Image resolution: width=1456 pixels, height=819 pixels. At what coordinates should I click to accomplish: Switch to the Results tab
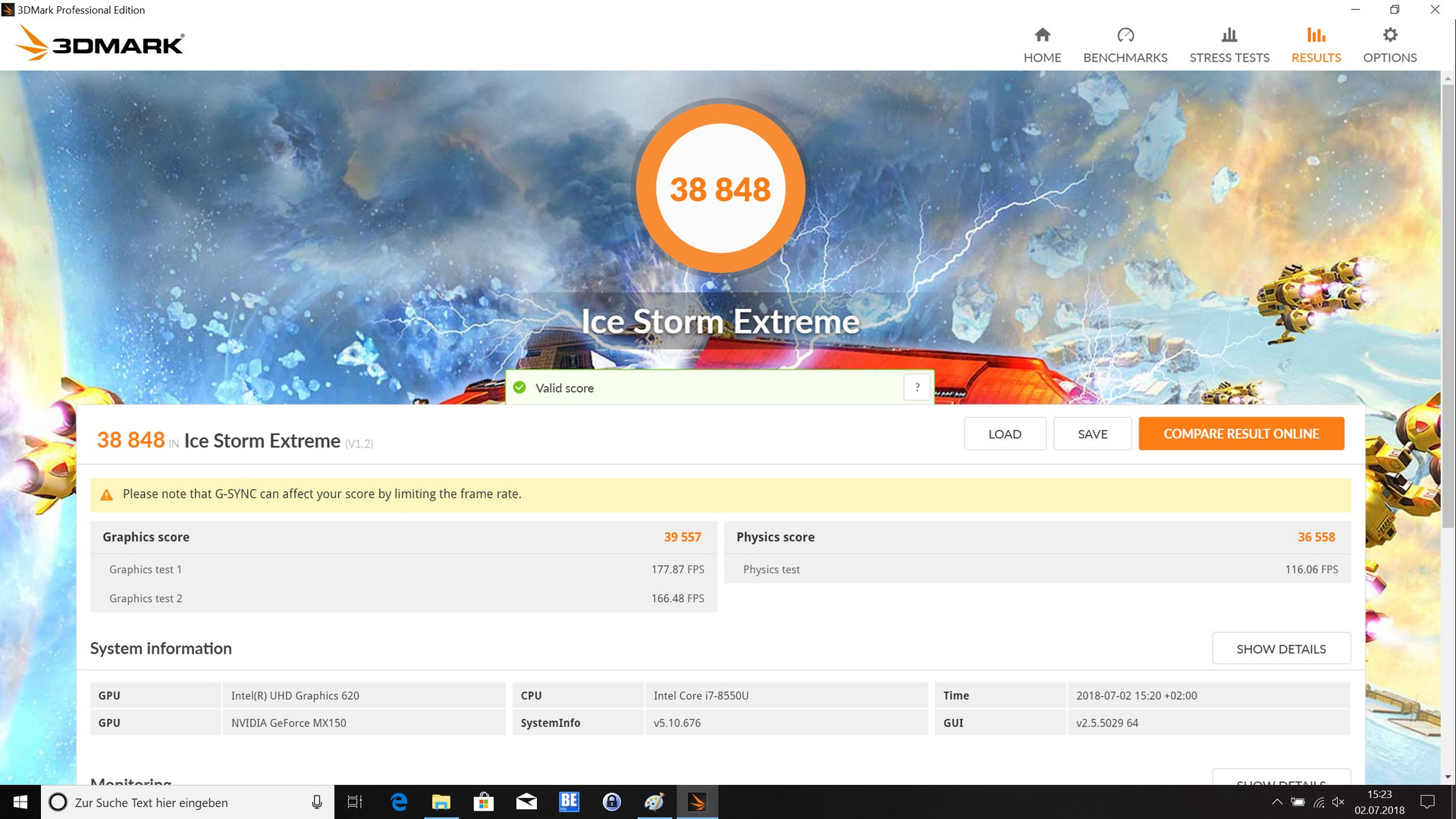click(x=1316, y=58)
